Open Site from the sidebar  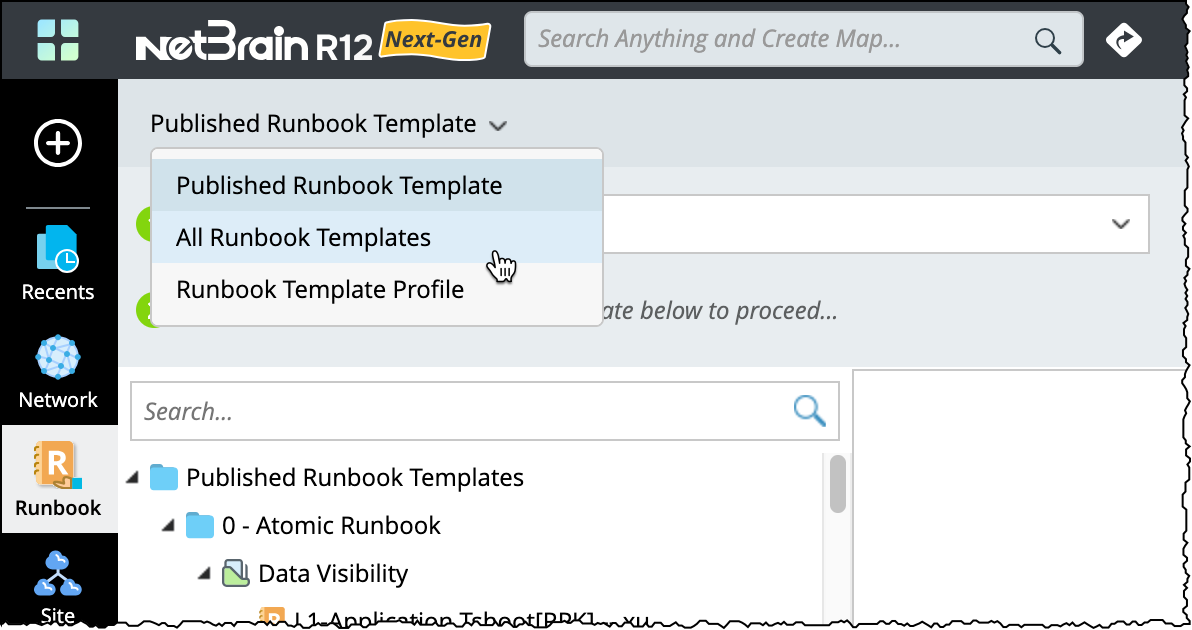tap(58, 585)
